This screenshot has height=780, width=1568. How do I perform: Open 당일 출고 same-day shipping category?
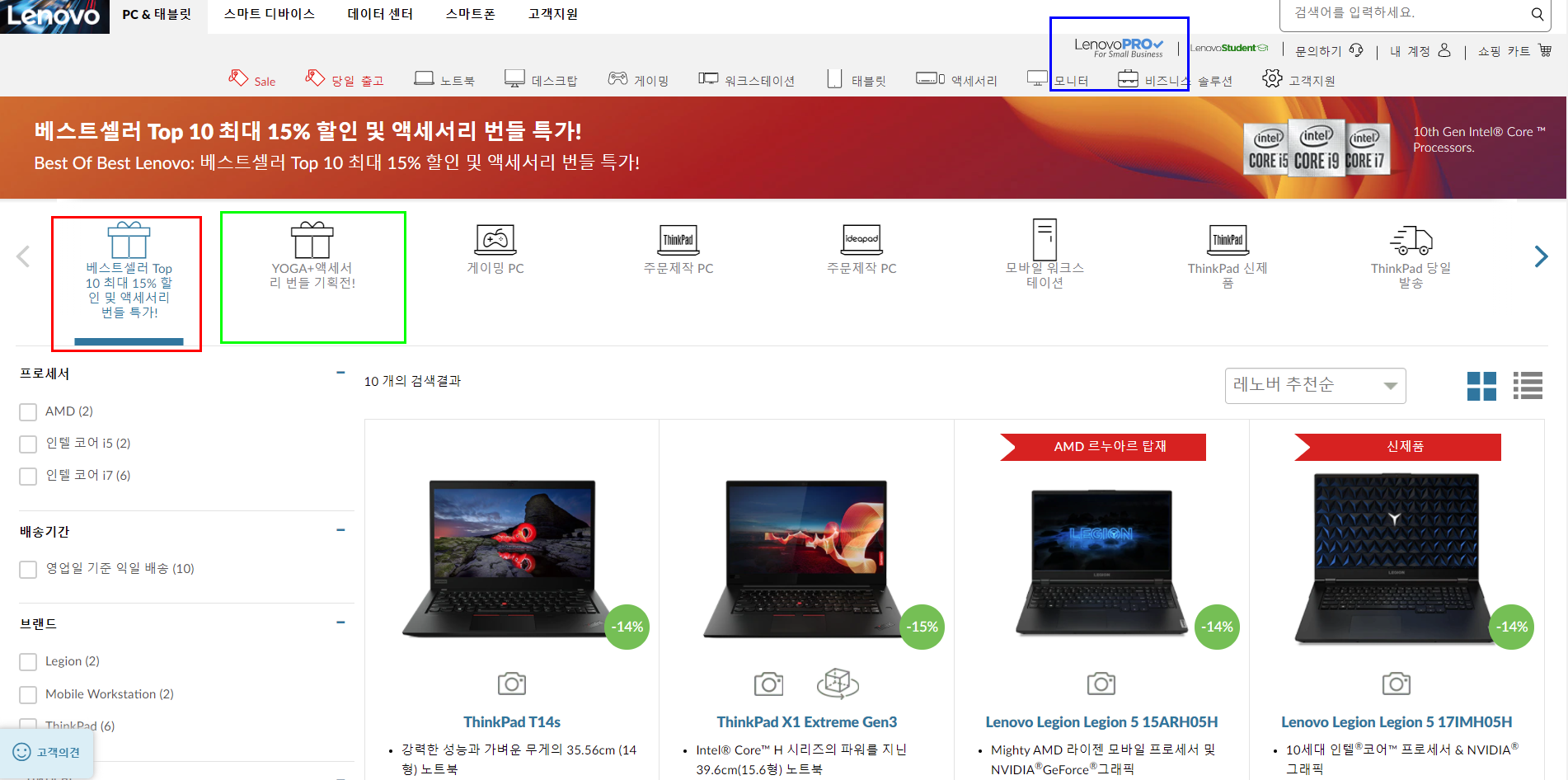click(x=345, y=79)
